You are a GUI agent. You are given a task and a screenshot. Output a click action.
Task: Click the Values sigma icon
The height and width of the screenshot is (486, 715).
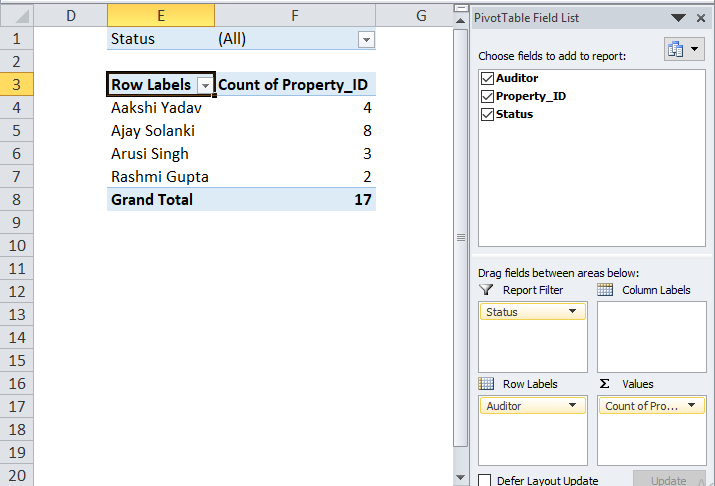[605, 384]
